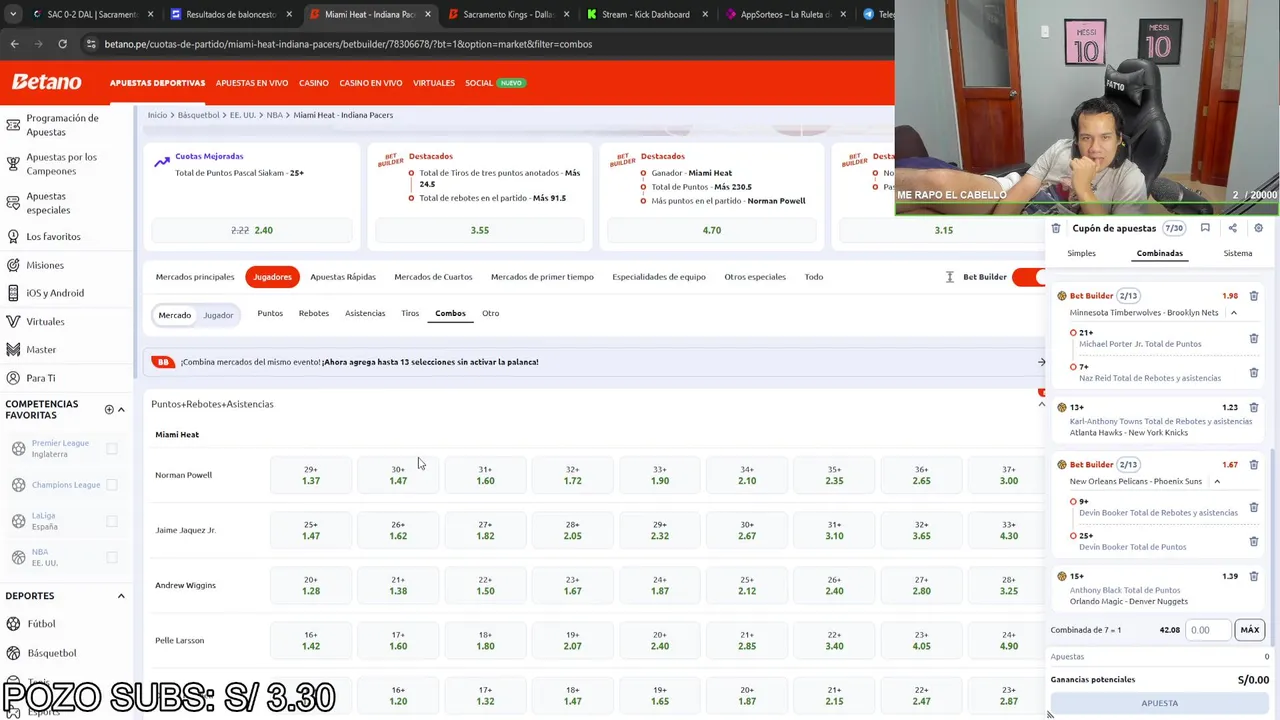1280x720 pixels.
Task: Remove Naz Reid Rebotes y asistencias pick
Action: (1253, 372)
